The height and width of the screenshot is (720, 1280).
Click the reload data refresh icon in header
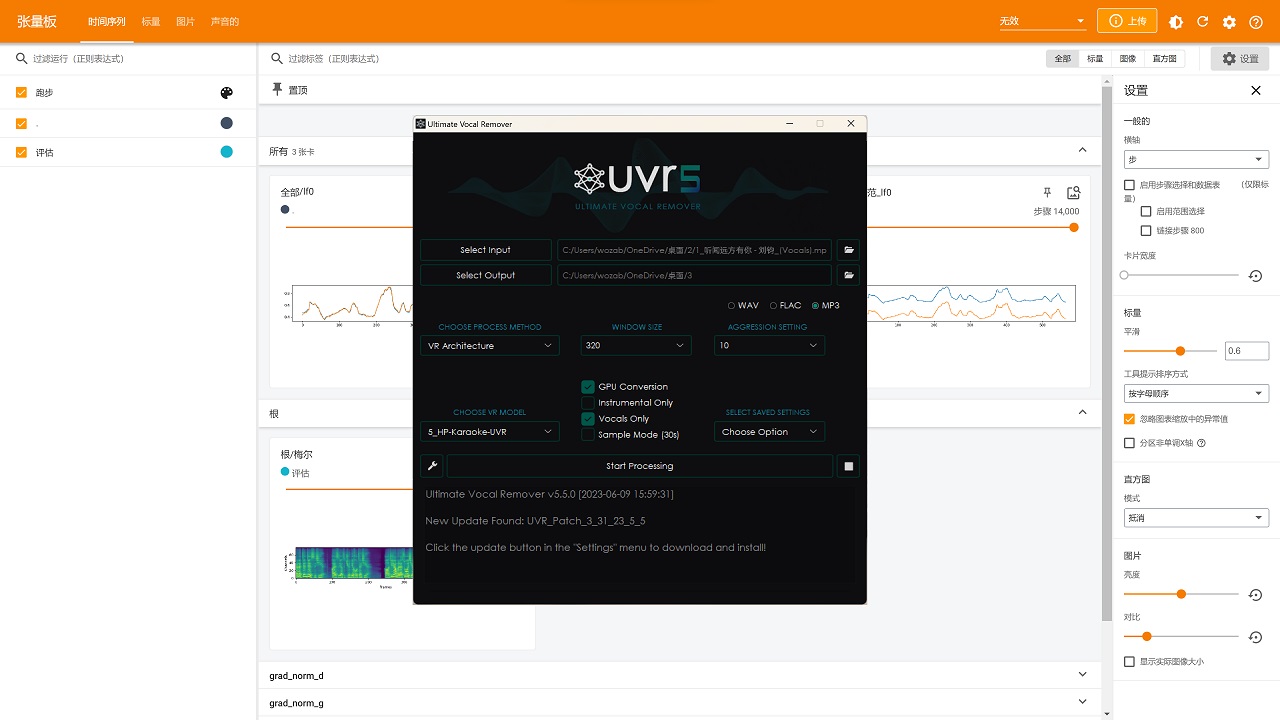[x=1203, y=21]
